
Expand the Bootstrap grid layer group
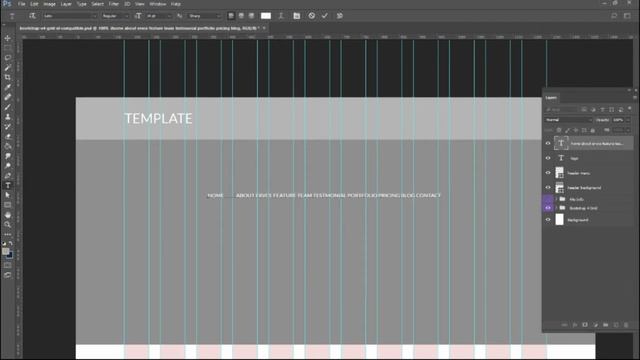point(556,208)
